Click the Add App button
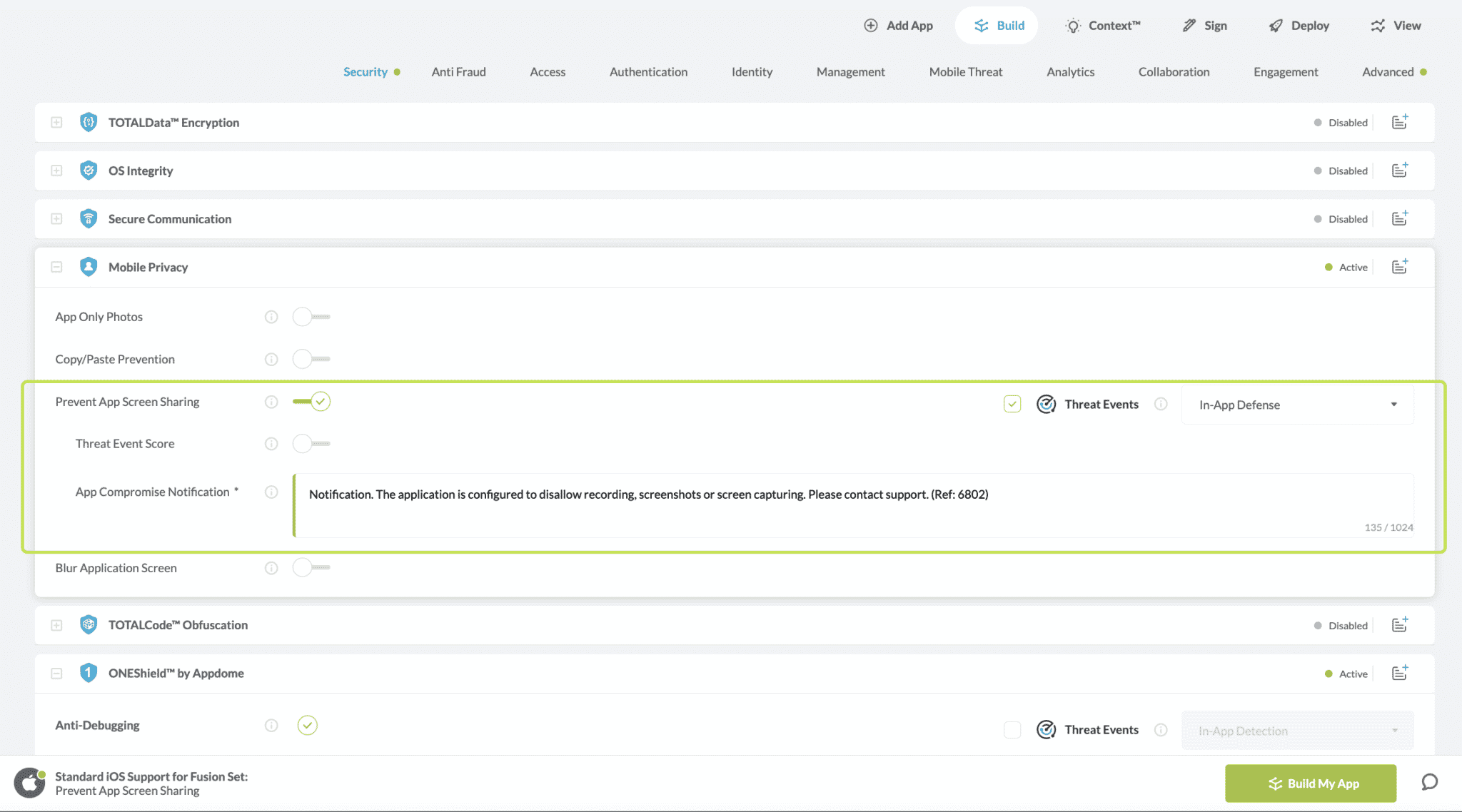Viewport: 1462px width, 812px height. click(x=898, y=26)
